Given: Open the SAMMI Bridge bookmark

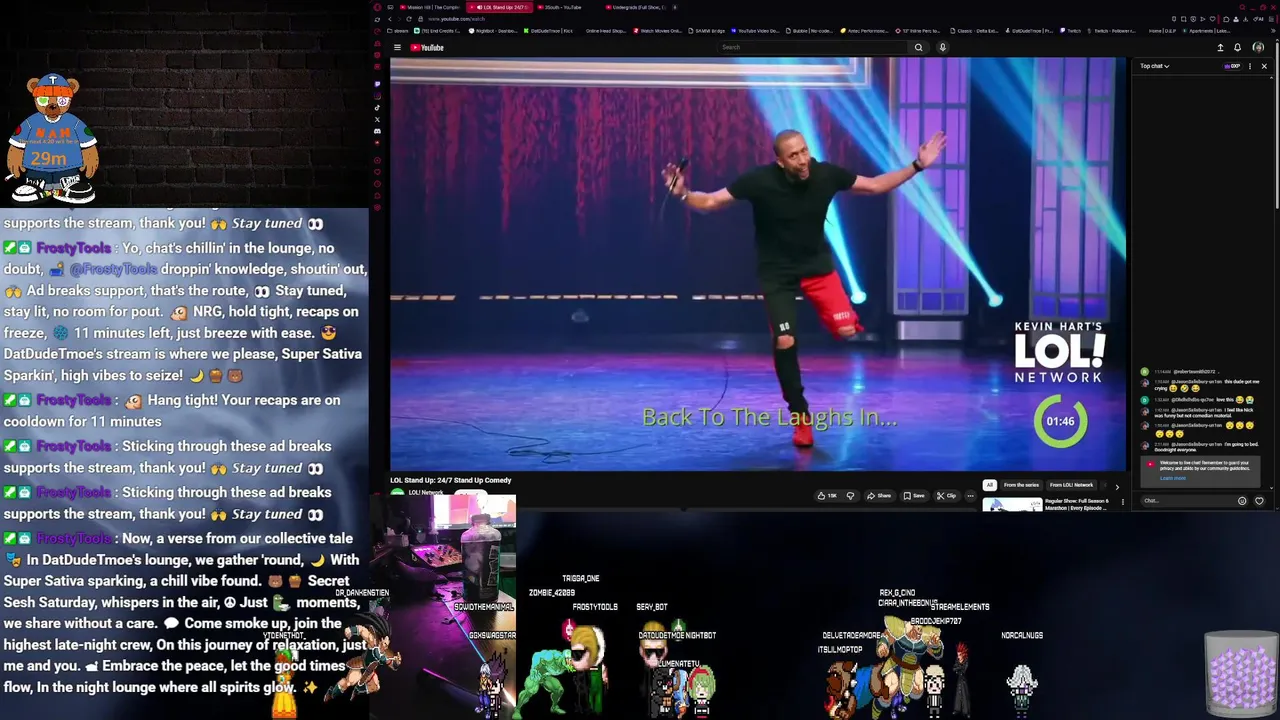Looking at the screenshot, I should (x=707, y=31).
